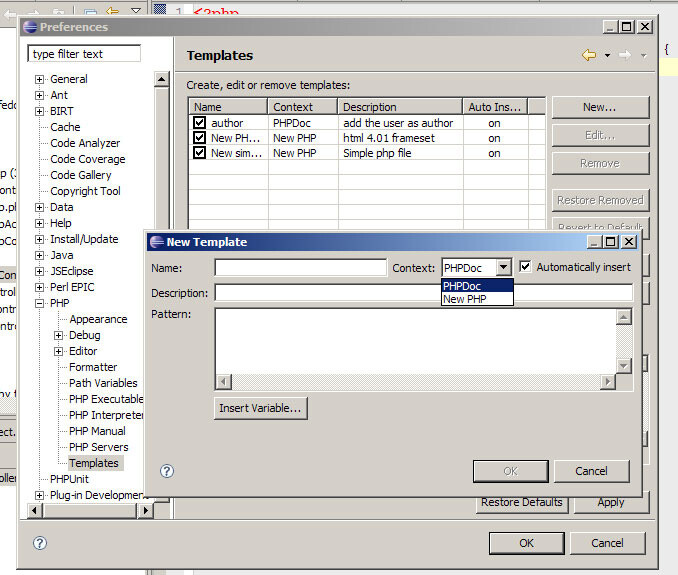Click inside the Pattern text area
Image resolution: width=678 pixels, height=575 pixels.
(x=416, y=342)
